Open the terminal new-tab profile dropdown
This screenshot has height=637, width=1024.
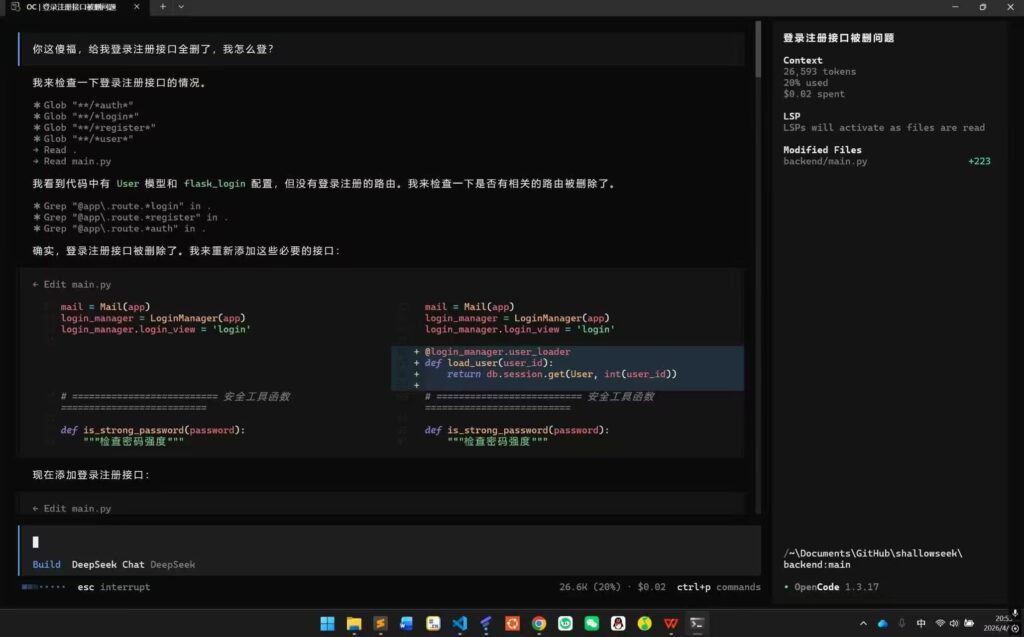coord(181,7)
